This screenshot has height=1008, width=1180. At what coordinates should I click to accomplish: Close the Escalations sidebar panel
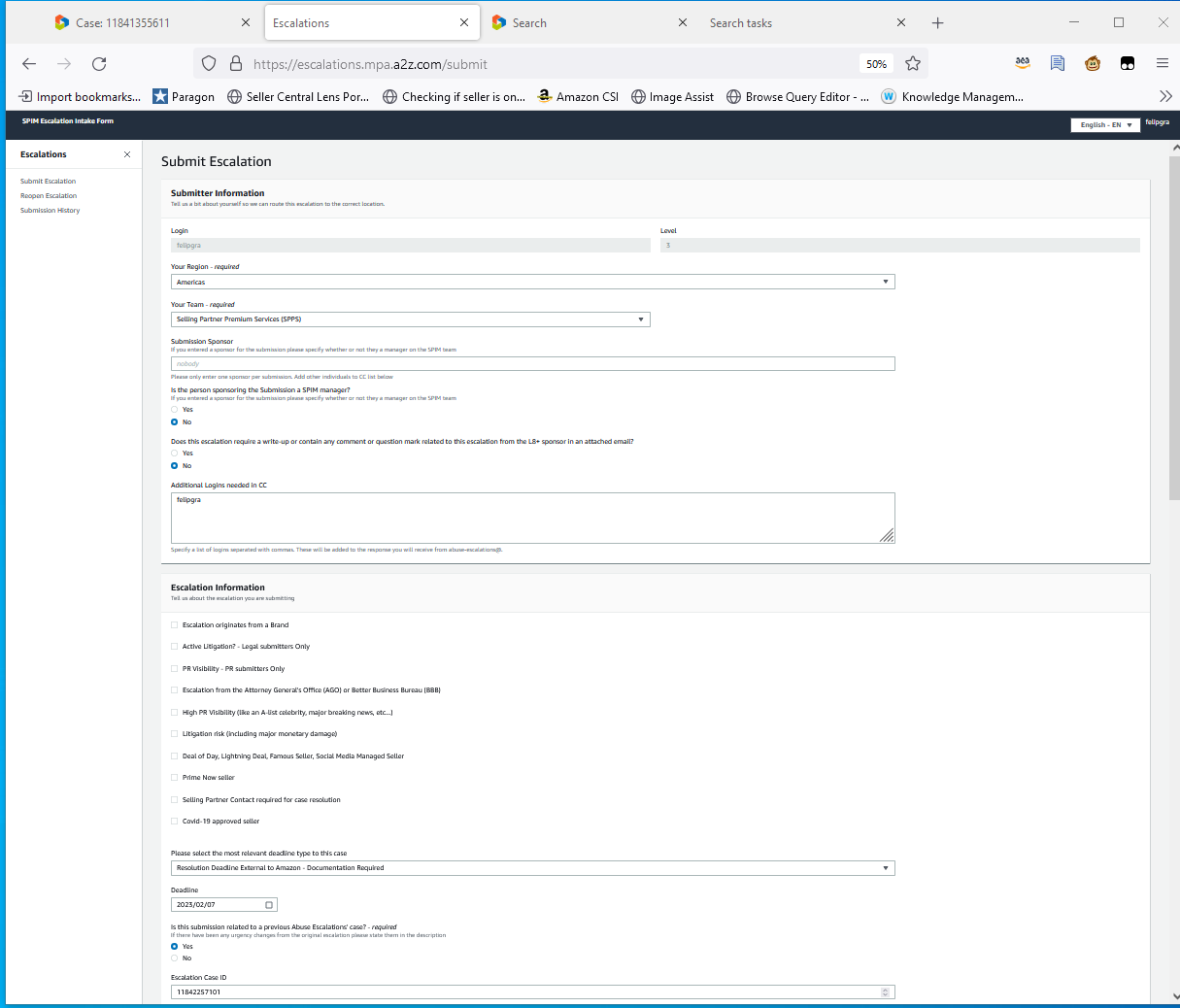[127, 154]
